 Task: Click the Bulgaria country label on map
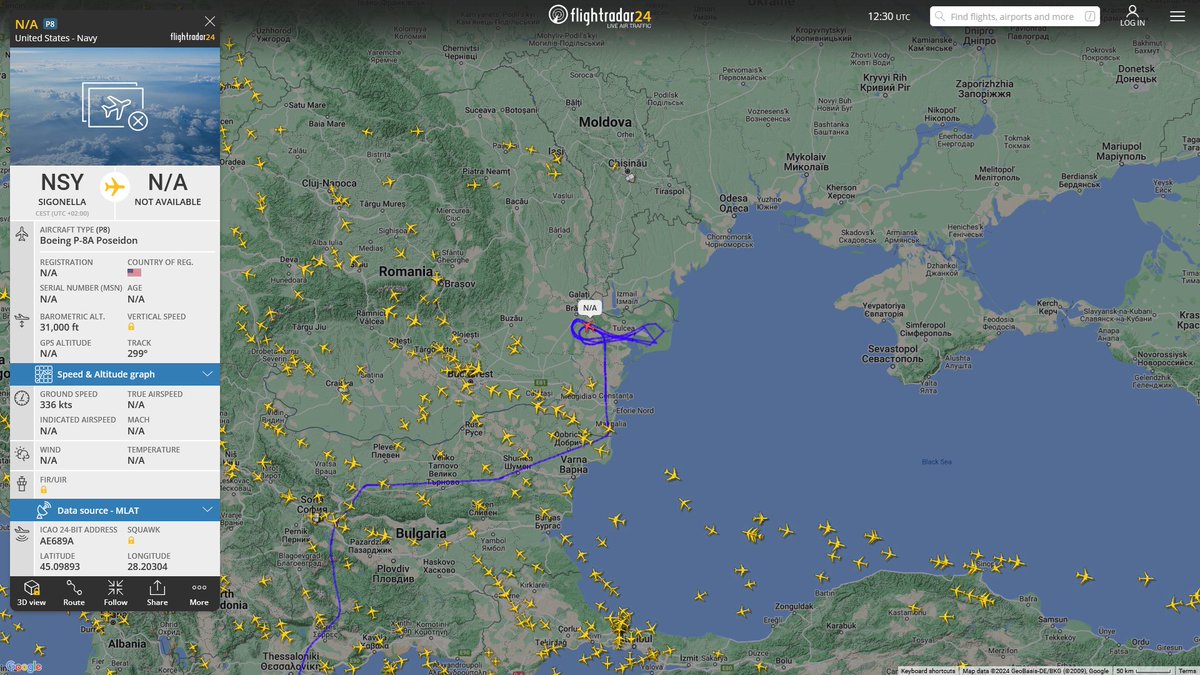click(x=421, y=534)
